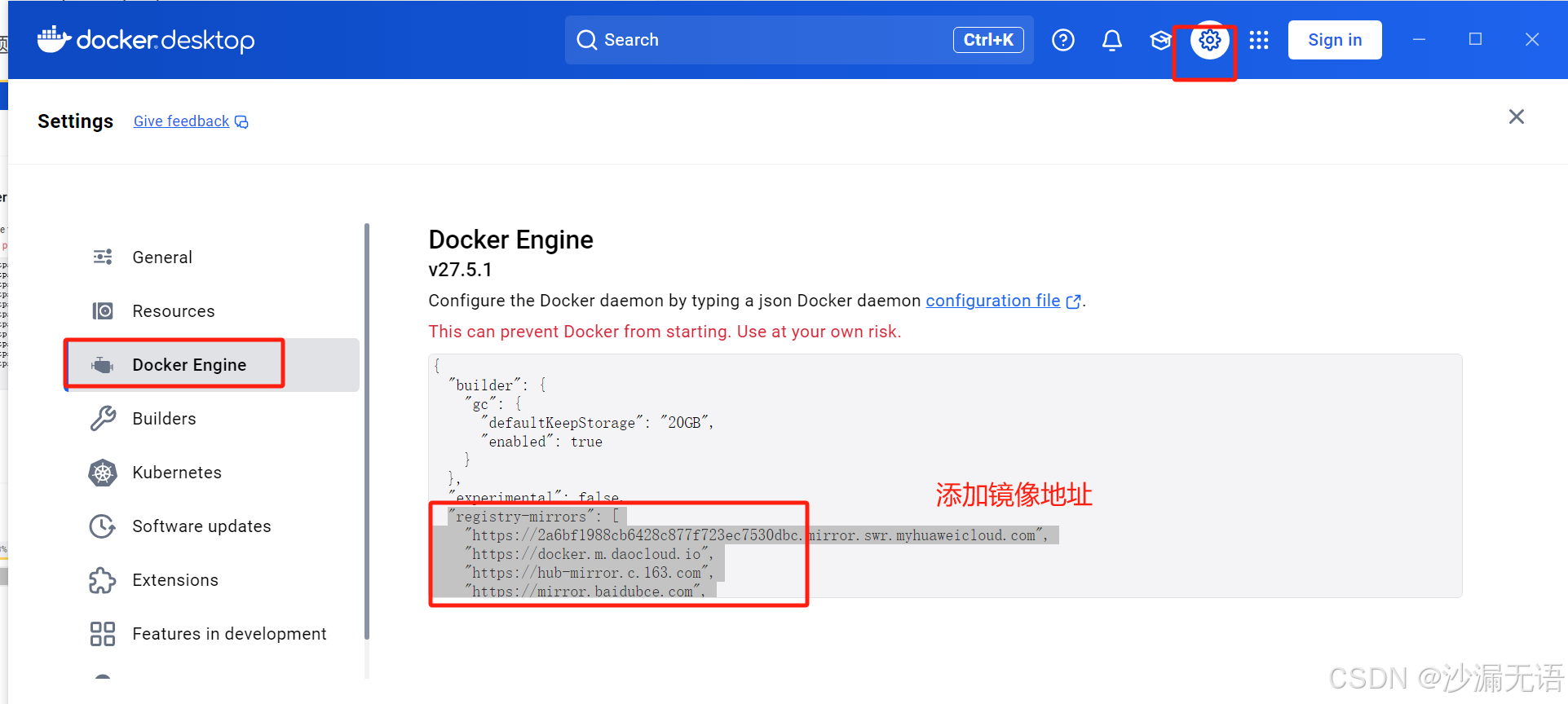Close the Docker Desktop window
The height and width of the screenshot is (704, 1568).
[1532, 39]
